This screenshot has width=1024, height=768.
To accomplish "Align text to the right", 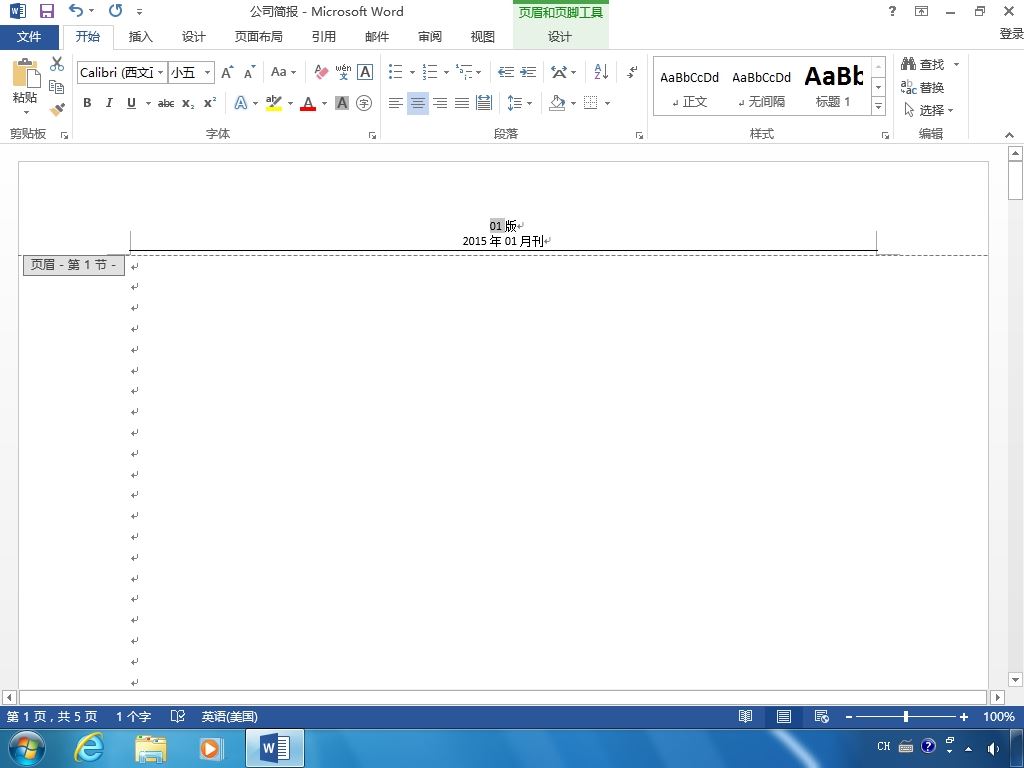I will (x=440, y=103).
